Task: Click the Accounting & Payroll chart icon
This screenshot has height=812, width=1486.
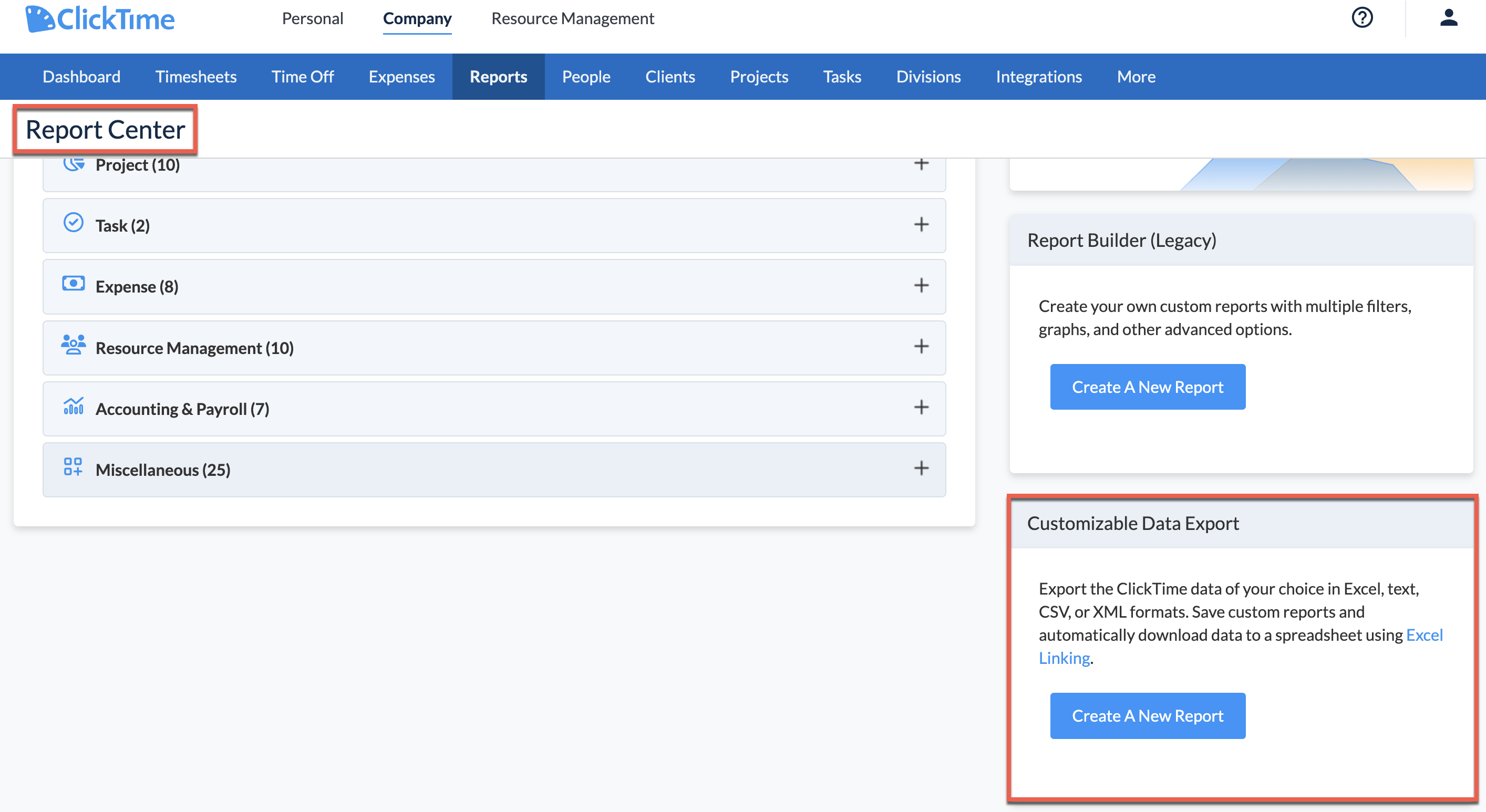Action: [x=73, y=406]
